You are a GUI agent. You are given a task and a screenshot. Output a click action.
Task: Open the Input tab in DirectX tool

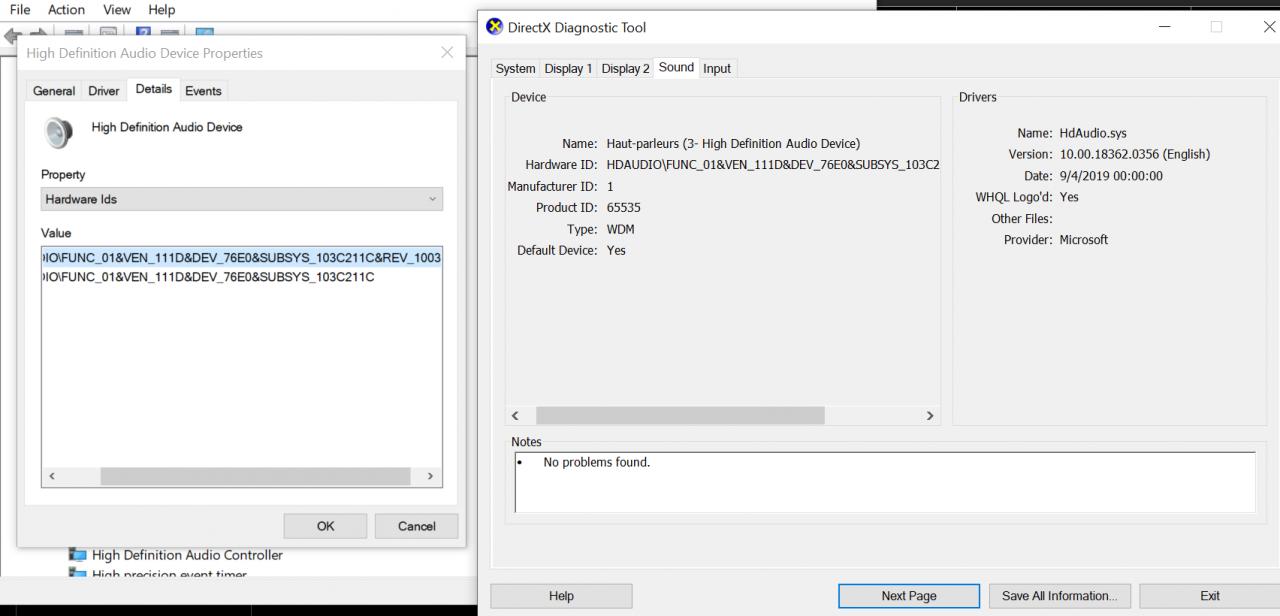coord(717,69)
